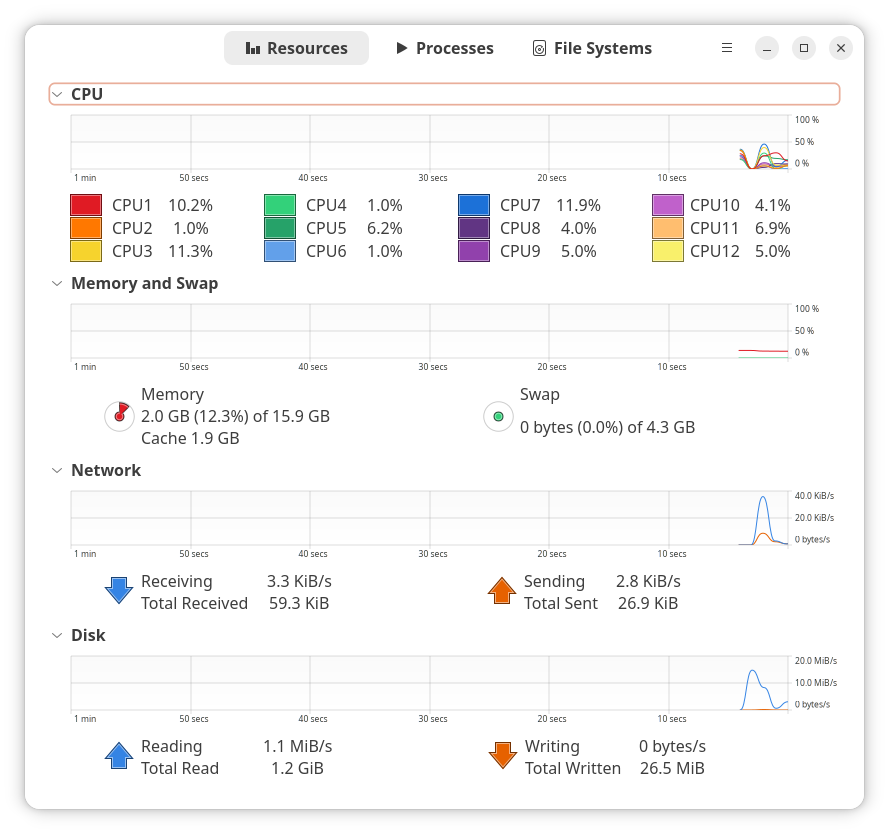This screenshot has width=889, height=834.
Task: Click the Memory pie chart icon
Action: (119, 415)
